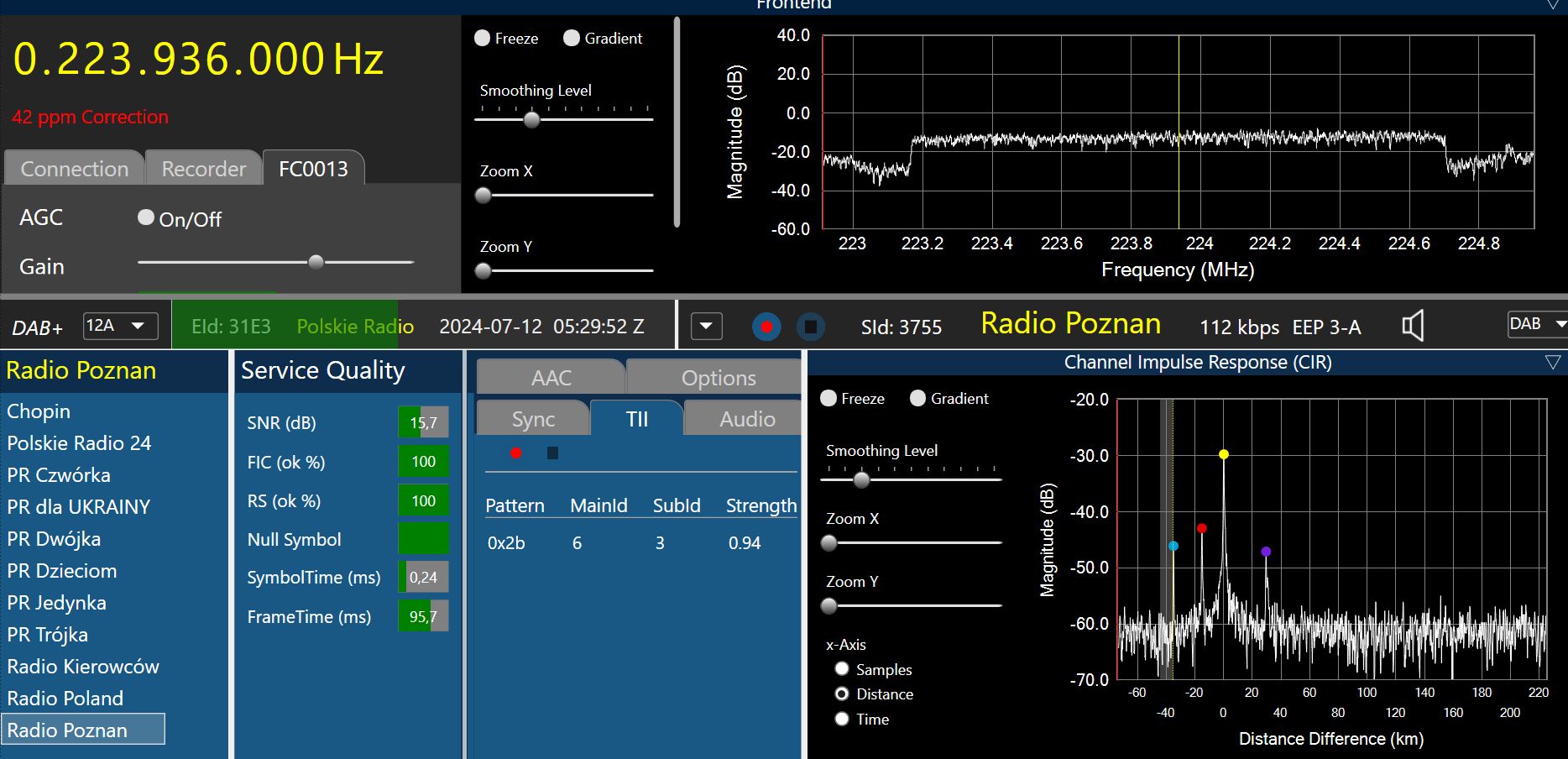Click the red peak marker in CIR plot

[1202, 528]
